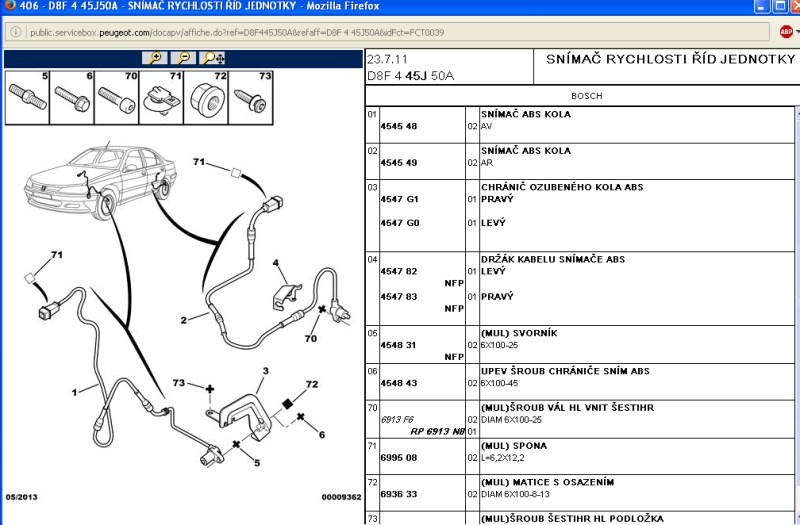Screen dimensions: 800x525
Task: Select socket screw thumbnail number 70
Action: coord(116,97)
